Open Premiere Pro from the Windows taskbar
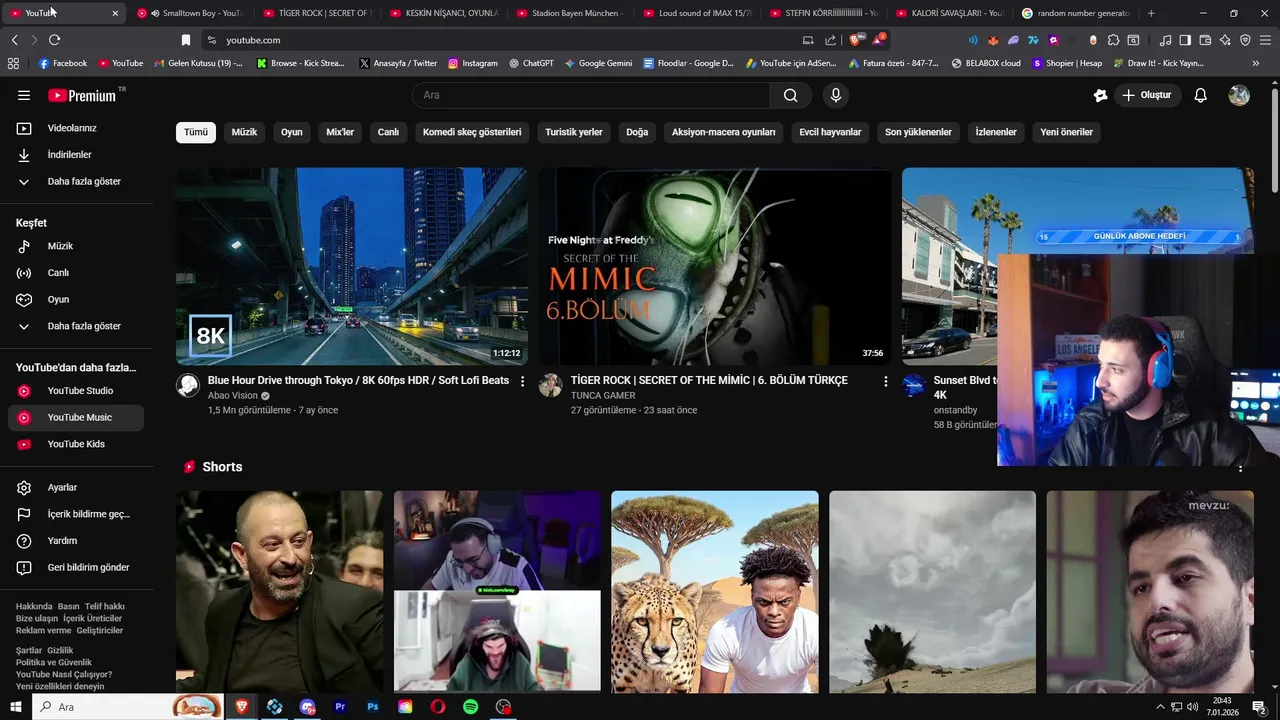The image size is (1280, 720). point(340,707)
